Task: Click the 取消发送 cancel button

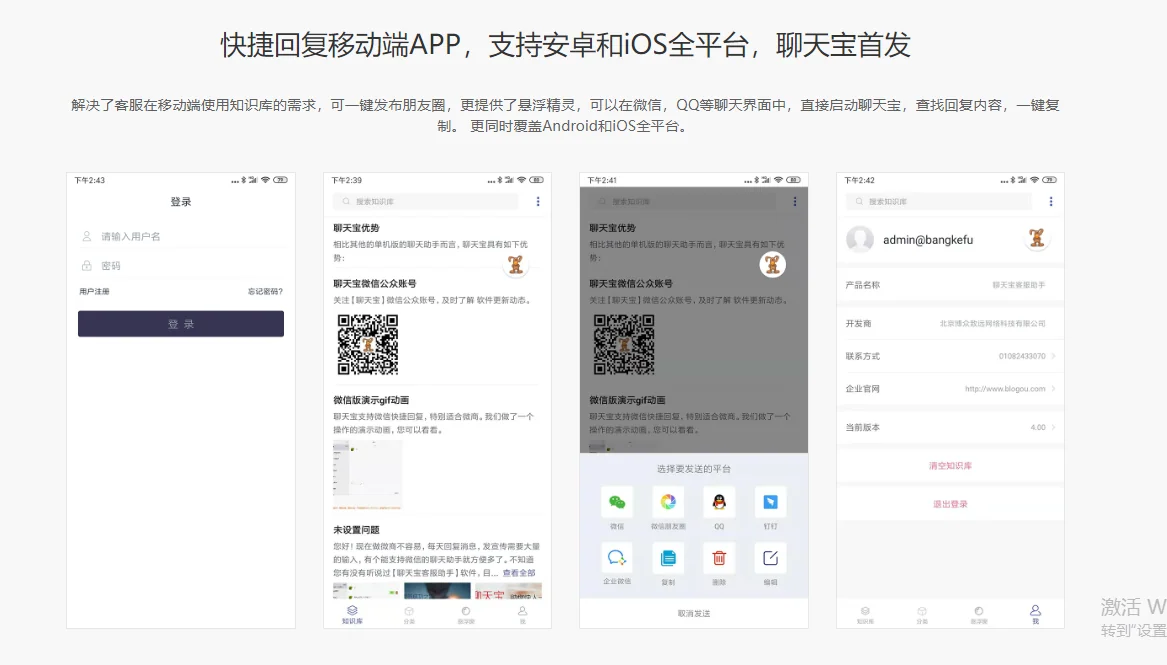Action: 694,614
